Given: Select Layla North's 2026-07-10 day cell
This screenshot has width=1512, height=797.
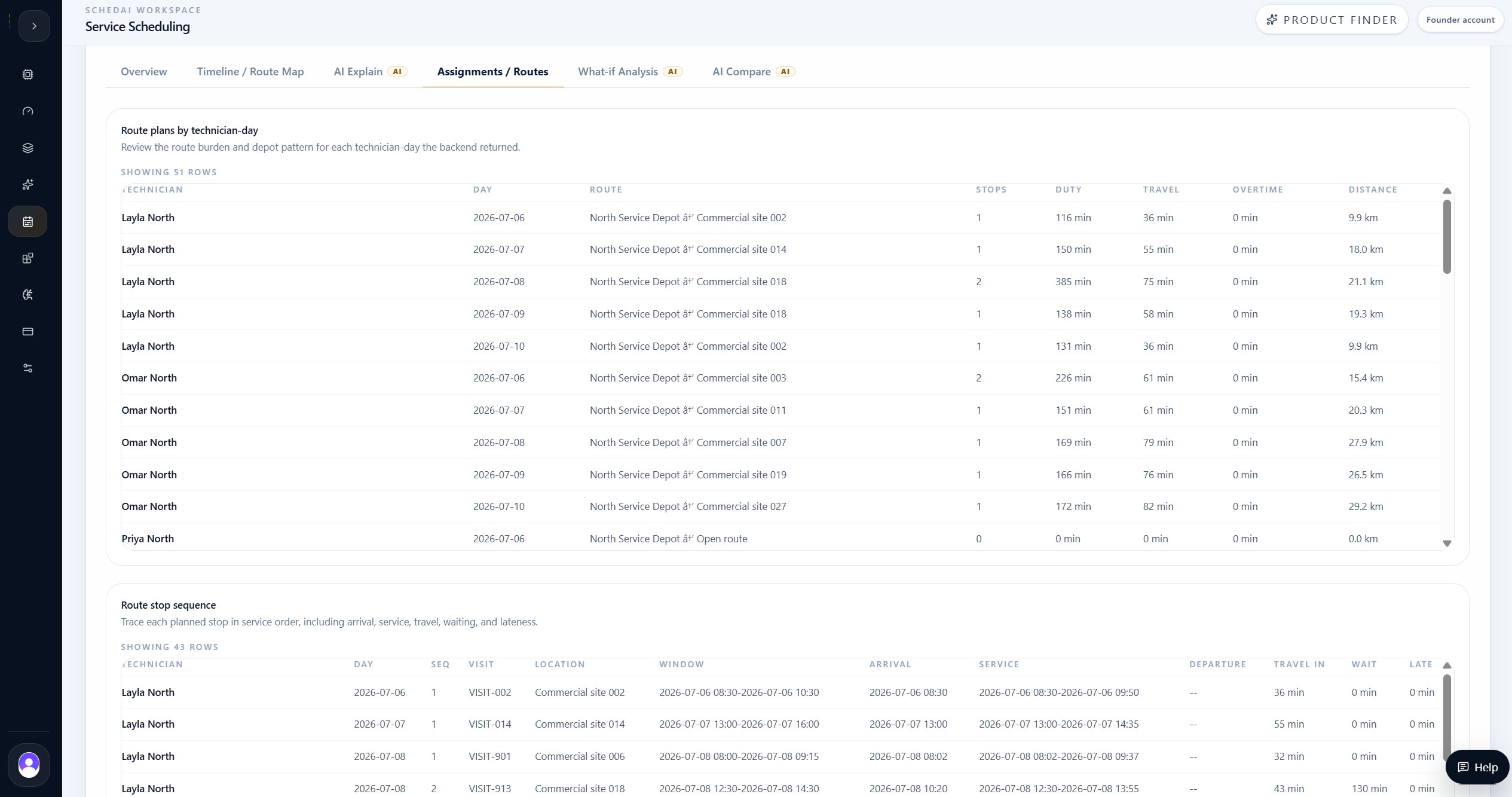Looking at the screenshot, I should [498, 346].
